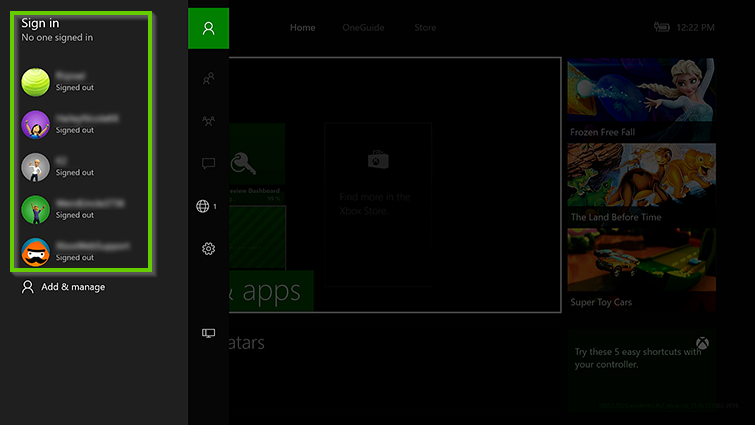755x425 pixels.
Task: Open the Frozen Free Fall tile
Action: click(x=641, y=100)
